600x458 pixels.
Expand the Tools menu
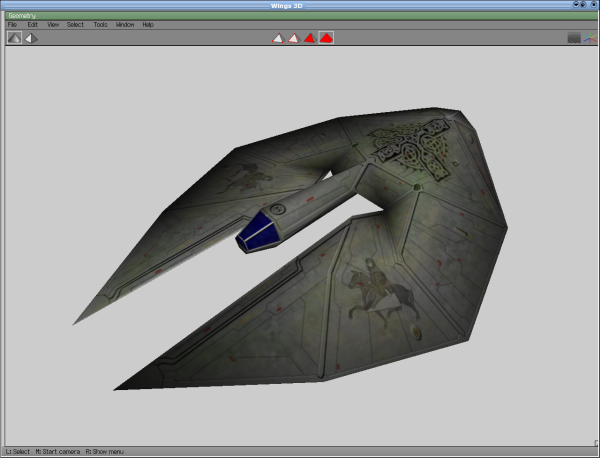click(100, 24)
